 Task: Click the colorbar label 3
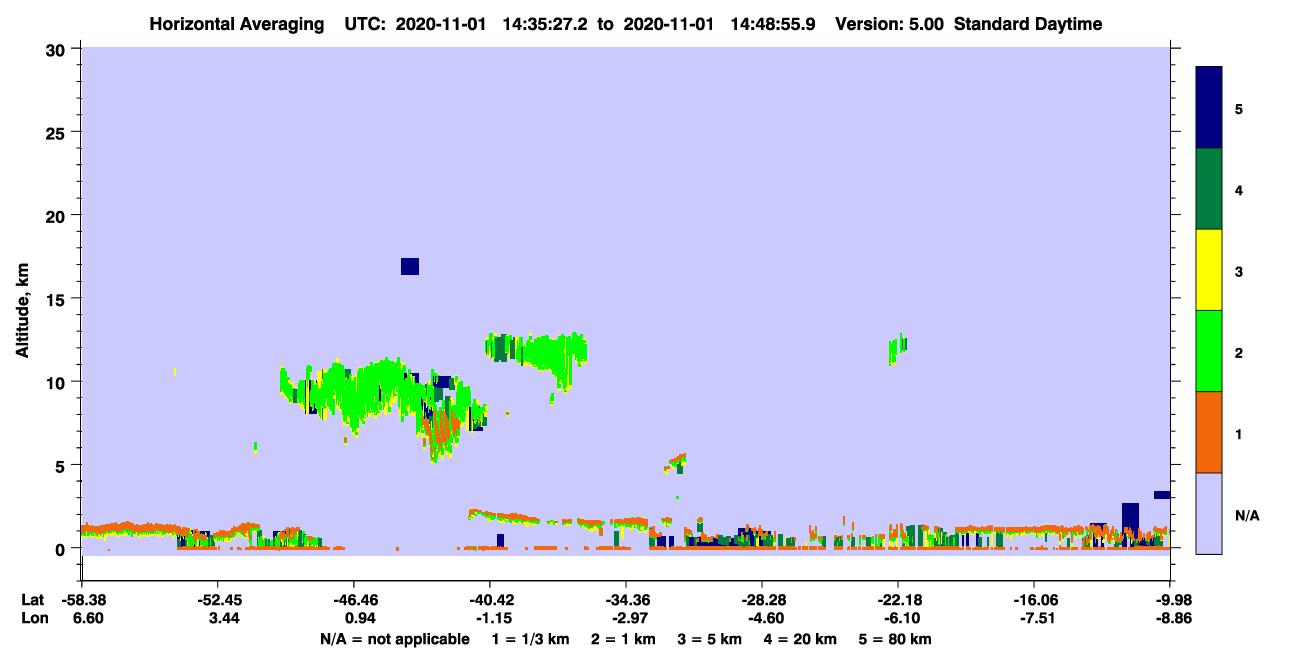1239,270
